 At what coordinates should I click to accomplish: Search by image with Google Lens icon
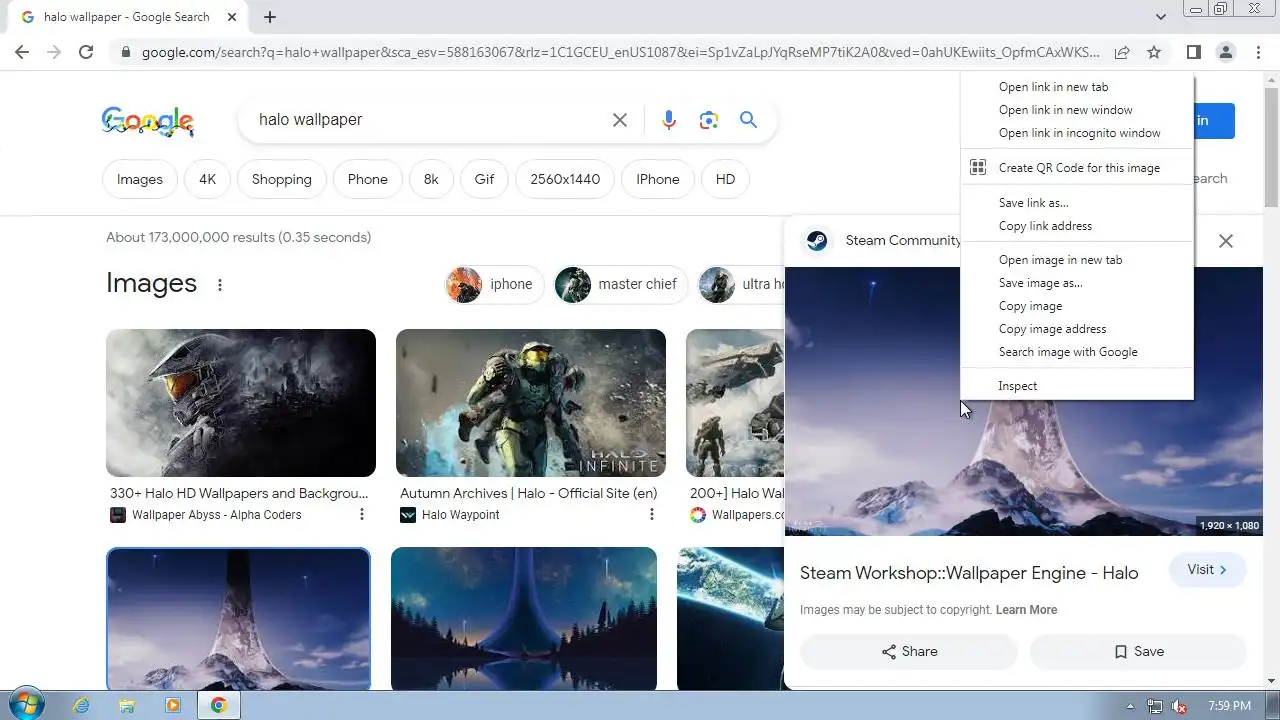(709, 120)
